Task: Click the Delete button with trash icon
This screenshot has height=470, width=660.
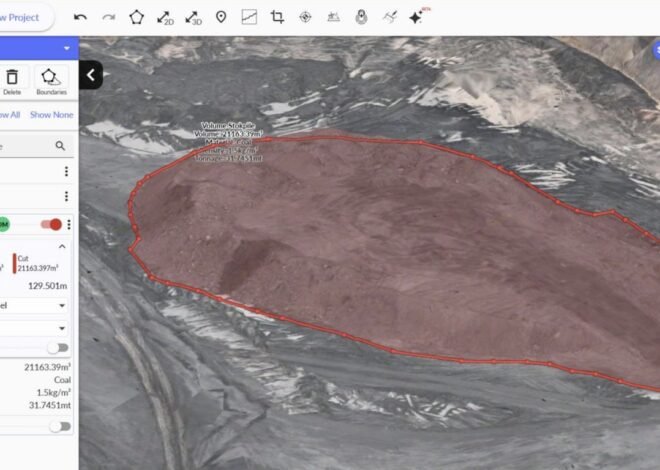Action: click(12, 82)
